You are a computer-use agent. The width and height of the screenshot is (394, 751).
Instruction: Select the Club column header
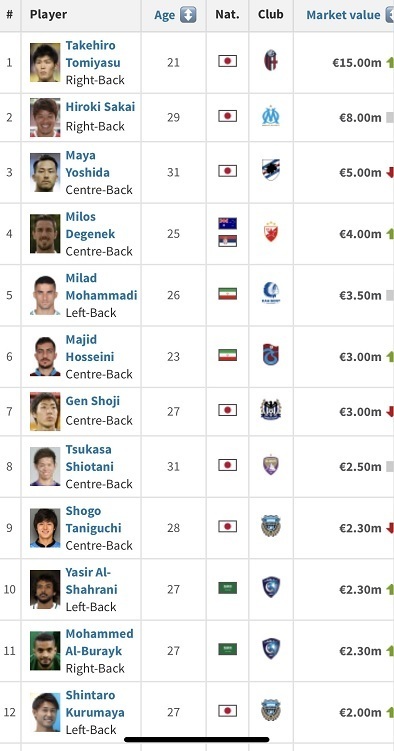point(270,14)
